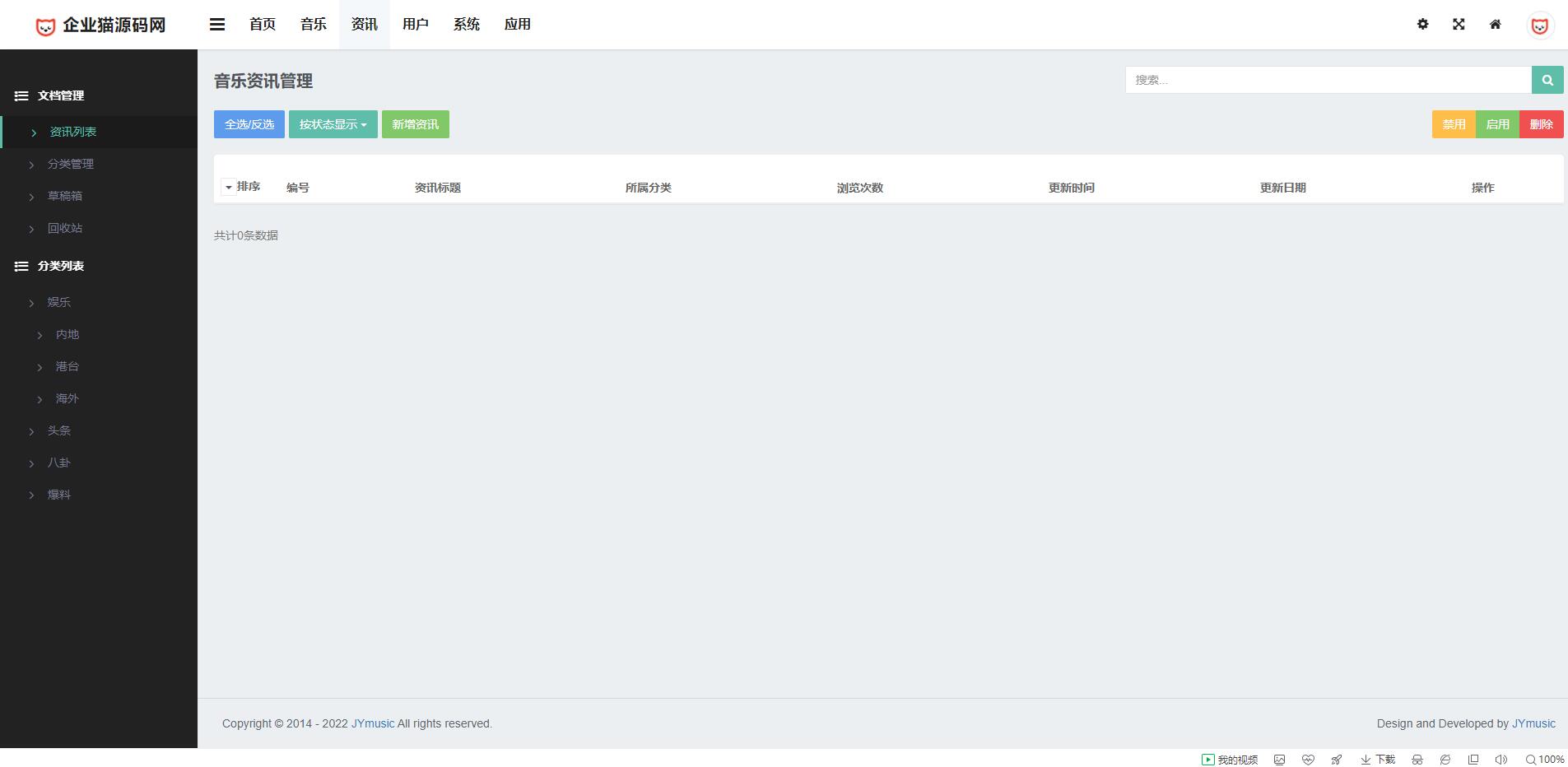This screenshot has height=767, width=1568.
Task: Open 分类管理 in the sidebar
Action: point(99,164)
